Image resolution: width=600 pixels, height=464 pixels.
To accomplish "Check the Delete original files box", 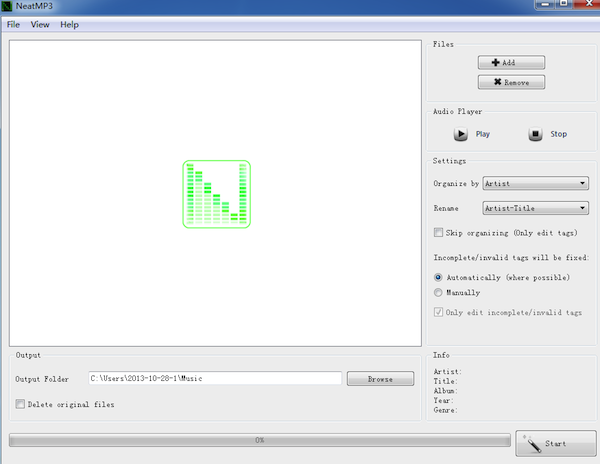I will tap(21, 404).
